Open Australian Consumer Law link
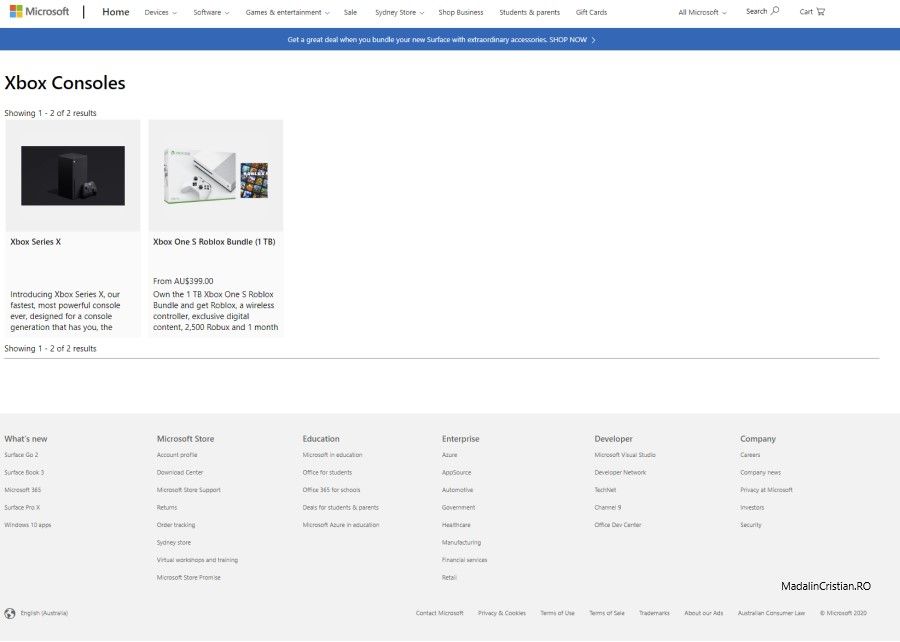900x642 pixels. point(771,613)
